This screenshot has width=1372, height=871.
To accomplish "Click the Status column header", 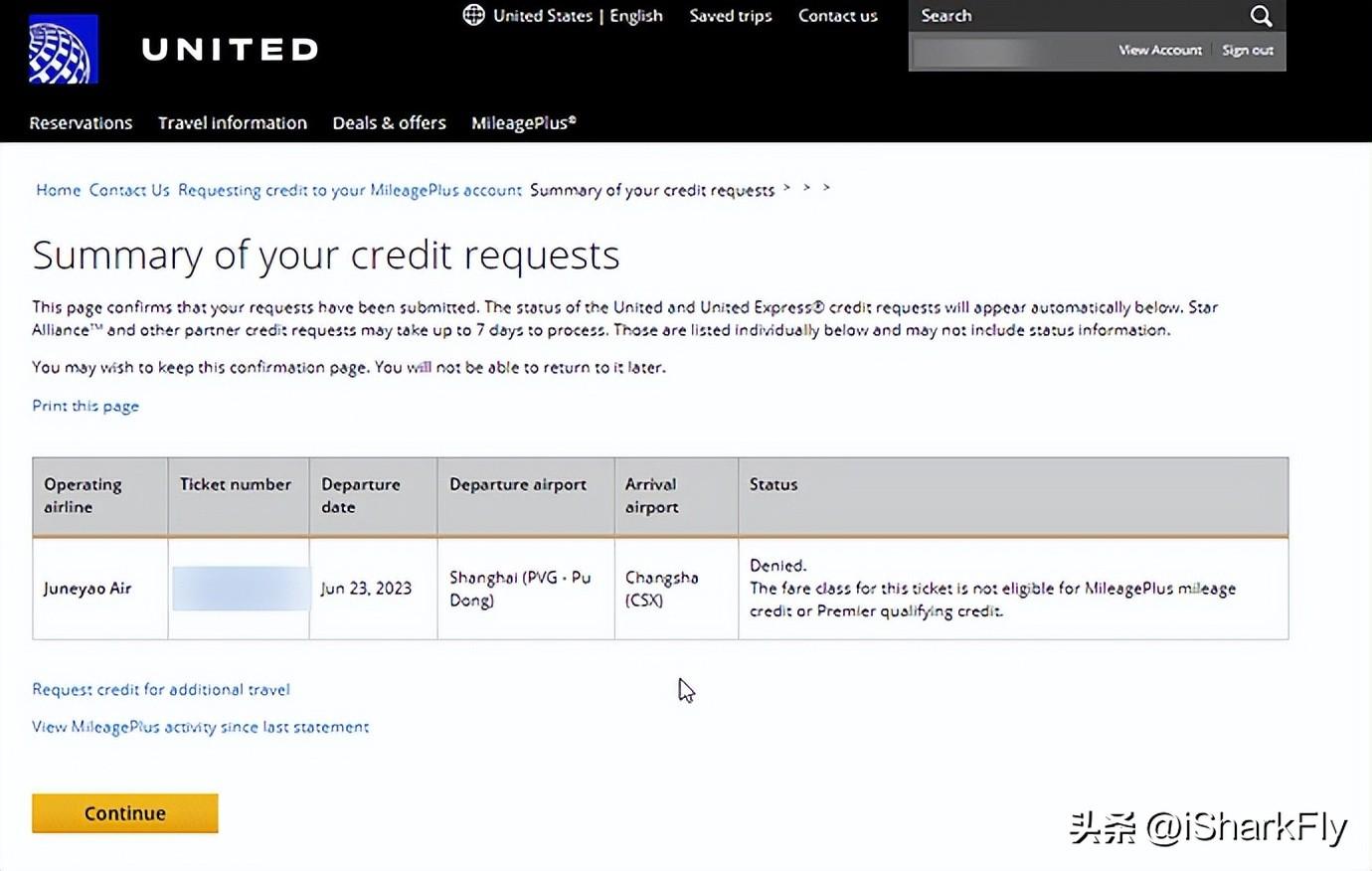I will tap(1013, 496).
